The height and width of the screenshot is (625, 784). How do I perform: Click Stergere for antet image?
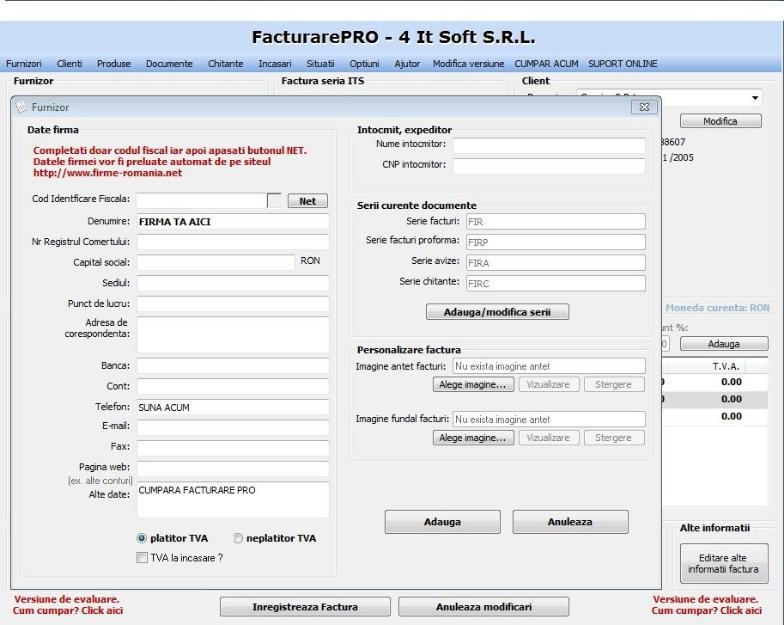point(614,384)
